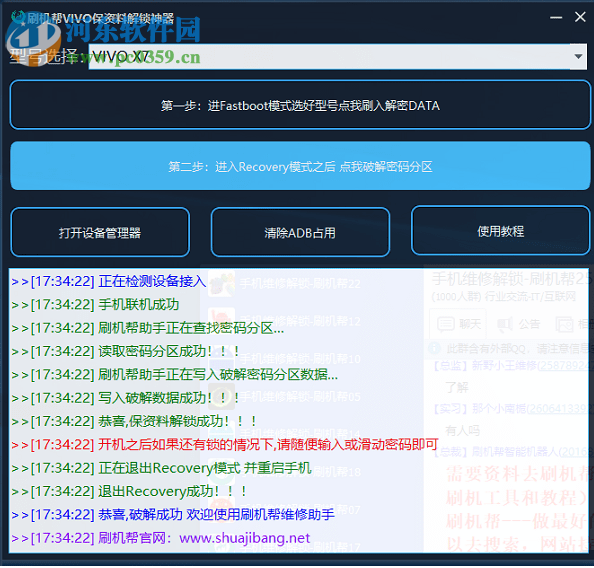The image size is (594, 568).
Task: Select log line 正在检测设备接入
Action: tap(109, 281)
